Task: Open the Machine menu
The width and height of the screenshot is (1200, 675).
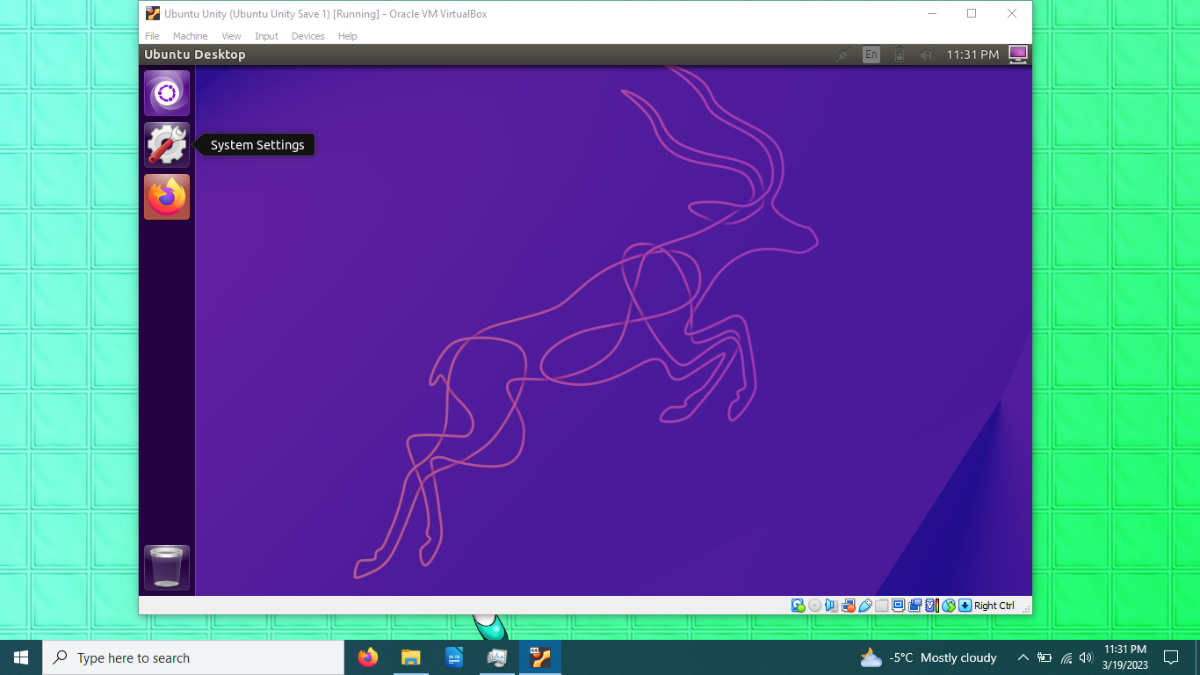Action: [x=190, y=36]
